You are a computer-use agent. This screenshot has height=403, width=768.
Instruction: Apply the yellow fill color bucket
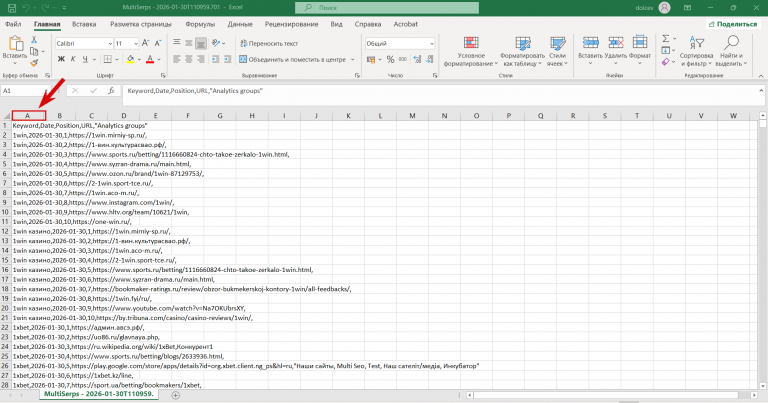[x=130, y=59]
